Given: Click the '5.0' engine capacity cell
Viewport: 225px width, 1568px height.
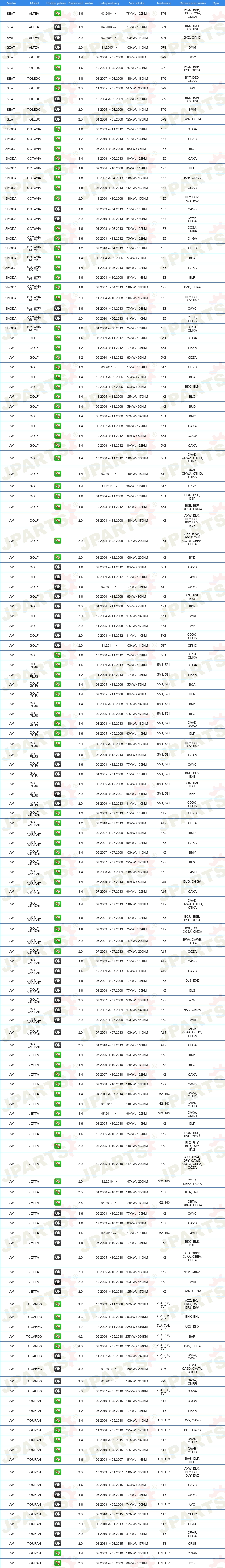Looking at the screenshot, I should tap(81, 1391).
